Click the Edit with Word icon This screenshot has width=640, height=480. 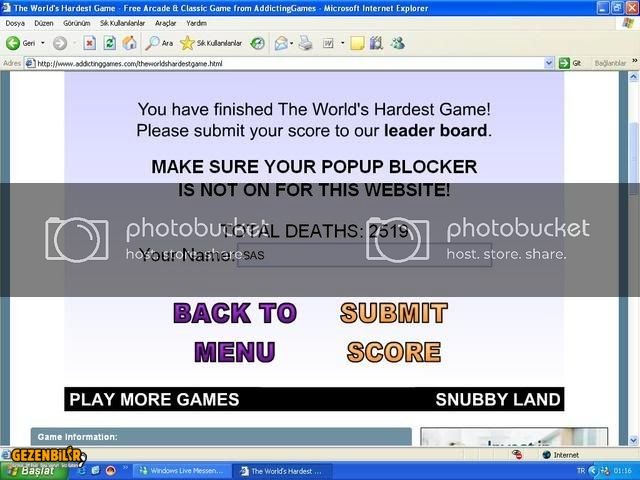[328, 43]
